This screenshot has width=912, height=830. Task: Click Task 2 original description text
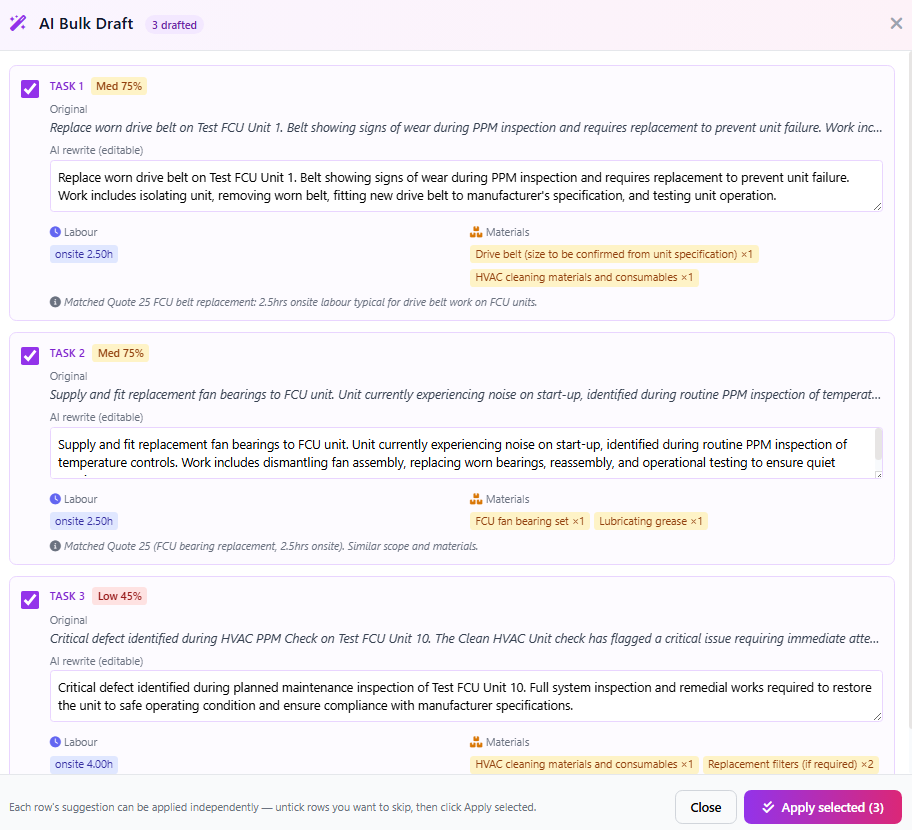(466, 394)
